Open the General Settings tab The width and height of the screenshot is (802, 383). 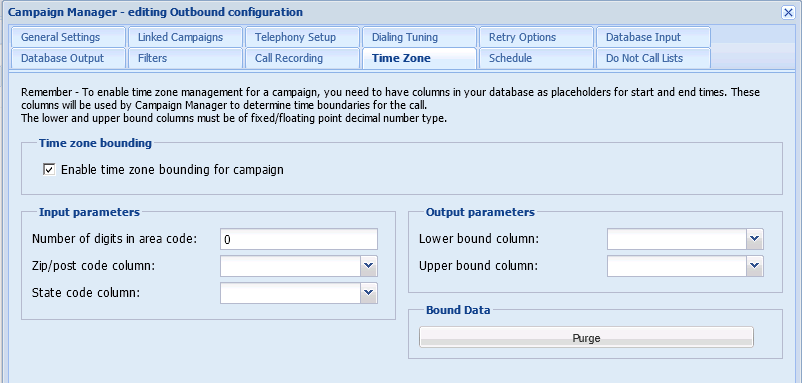[x=68, y=37]
